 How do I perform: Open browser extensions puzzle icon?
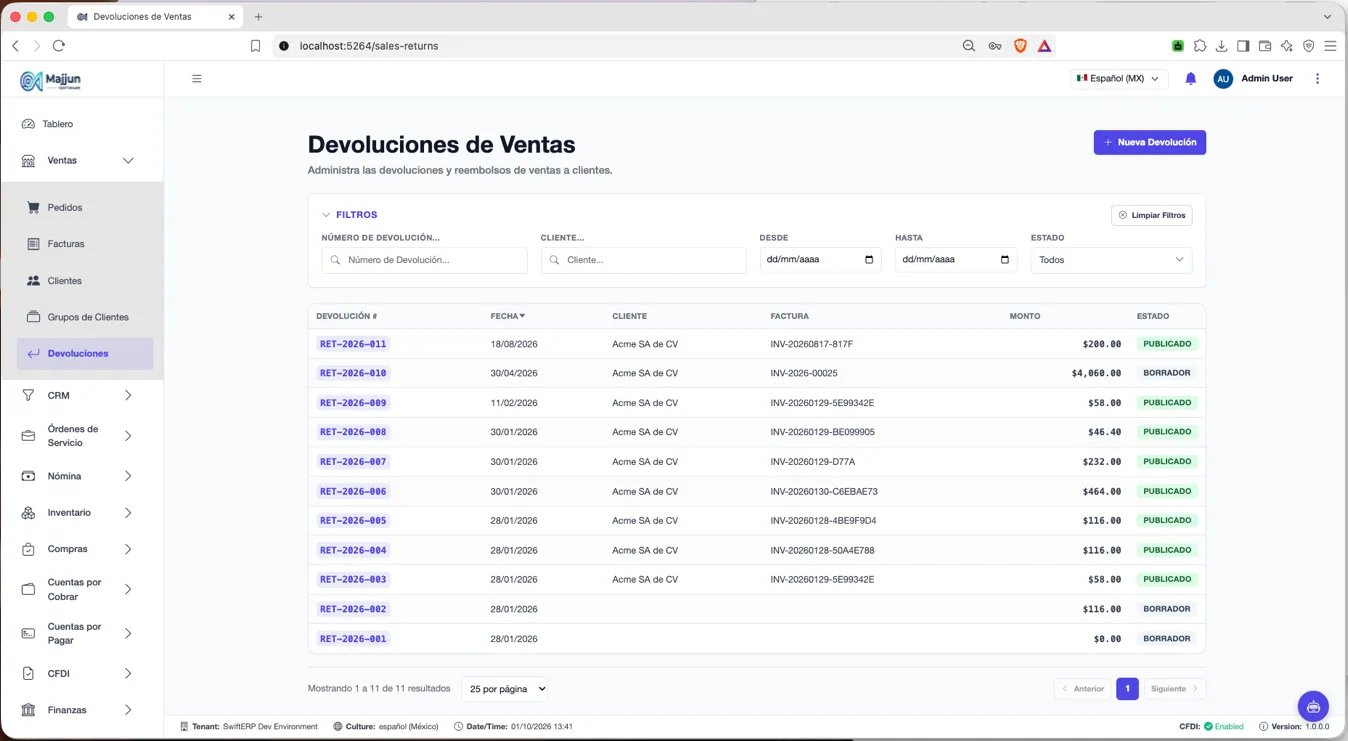pyautogui.click(x=1200, y=46)
